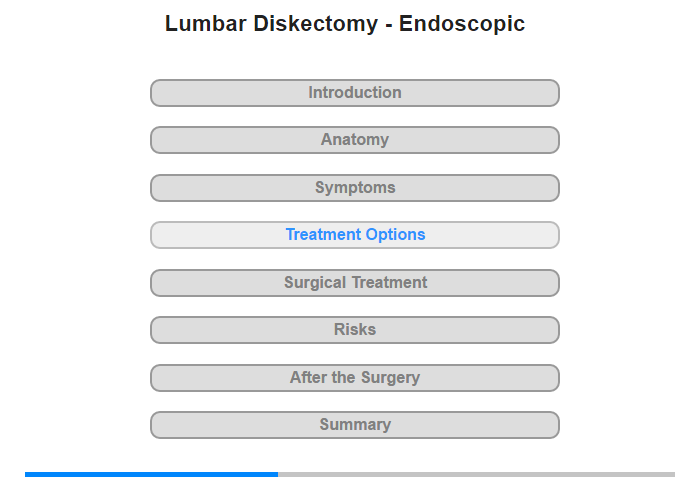
Task: Click the highlighted Treatment Options button
Action: [354, 235]
